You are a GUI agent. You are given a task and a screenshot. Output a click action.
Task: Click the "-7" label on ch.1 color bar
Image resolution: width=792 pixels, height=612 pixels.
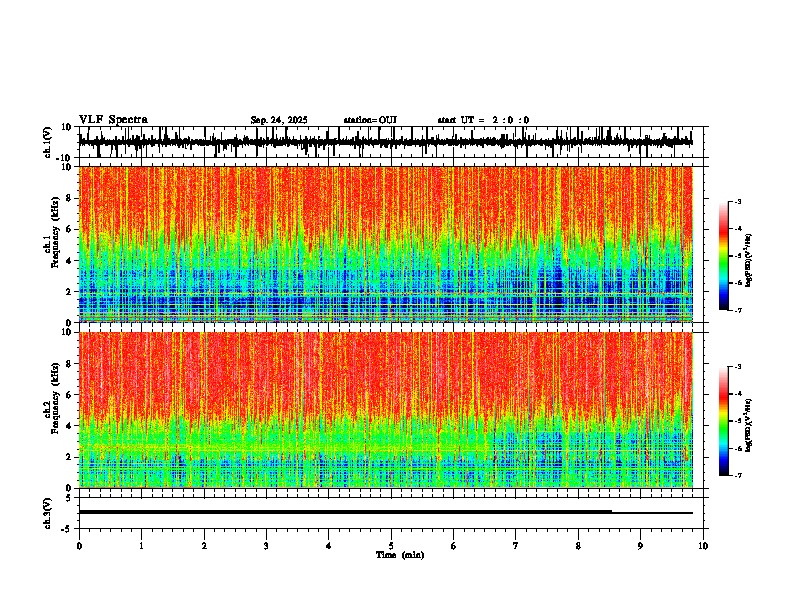pos(738,311)
